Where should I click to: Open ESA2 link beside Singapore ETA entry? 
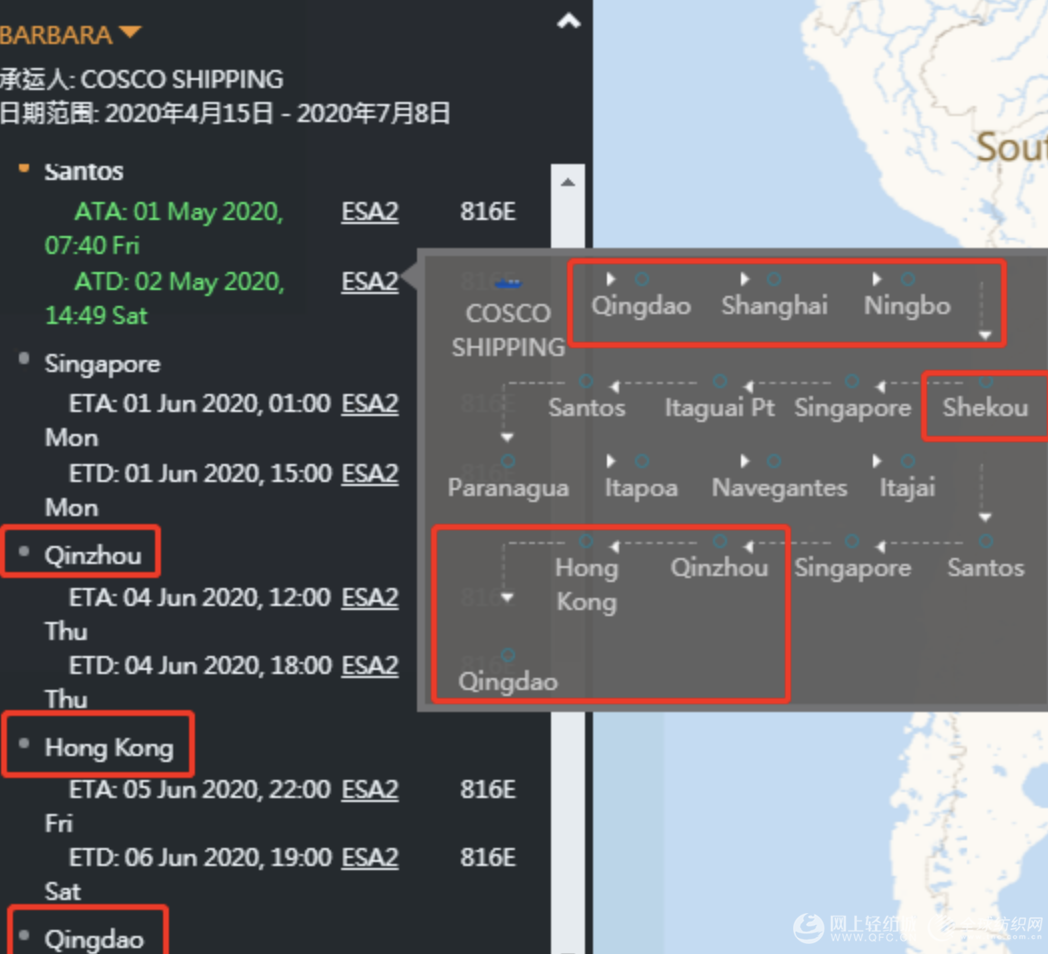coord(370,404)
